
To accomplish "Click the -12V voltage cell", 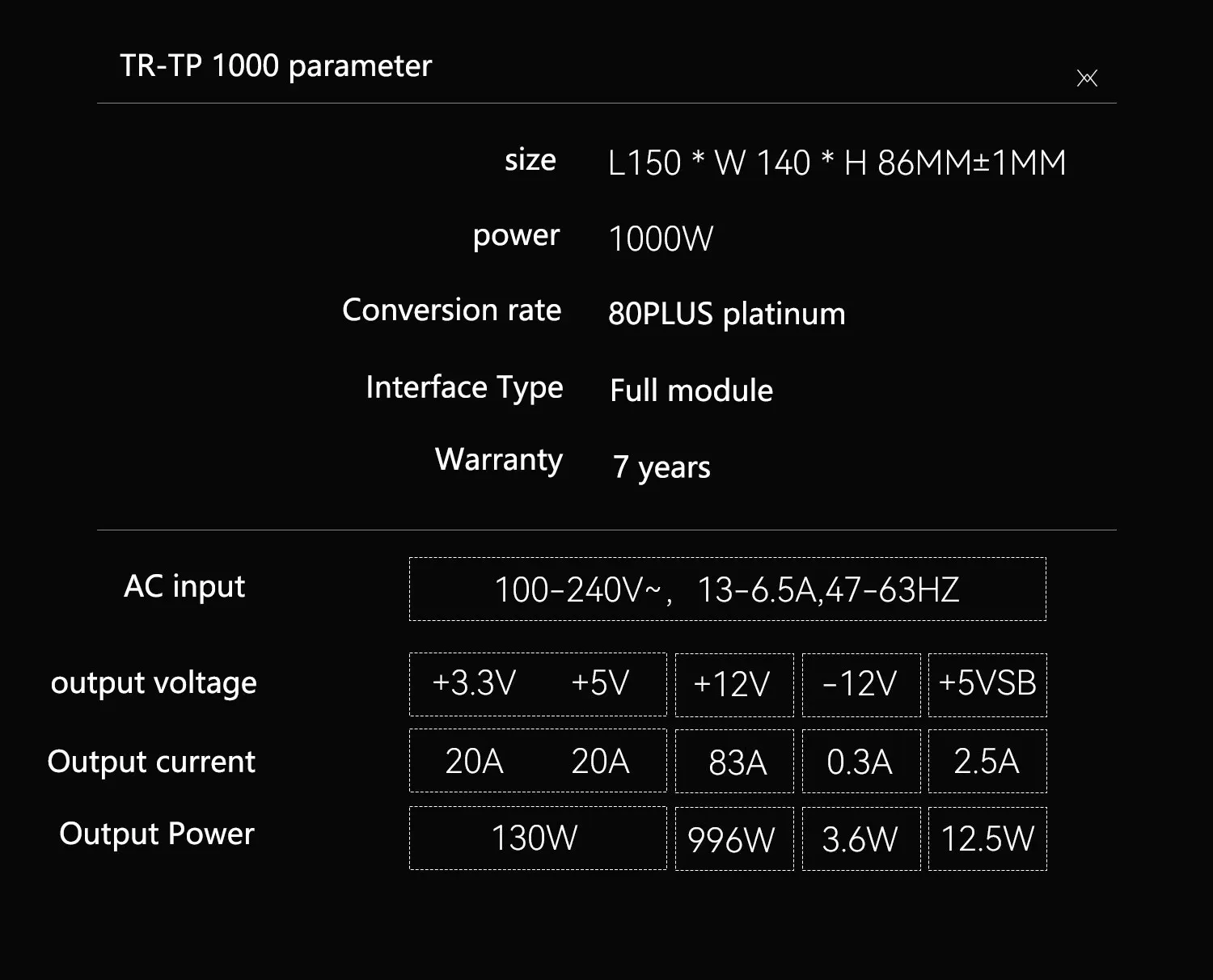I will point(860,685).
